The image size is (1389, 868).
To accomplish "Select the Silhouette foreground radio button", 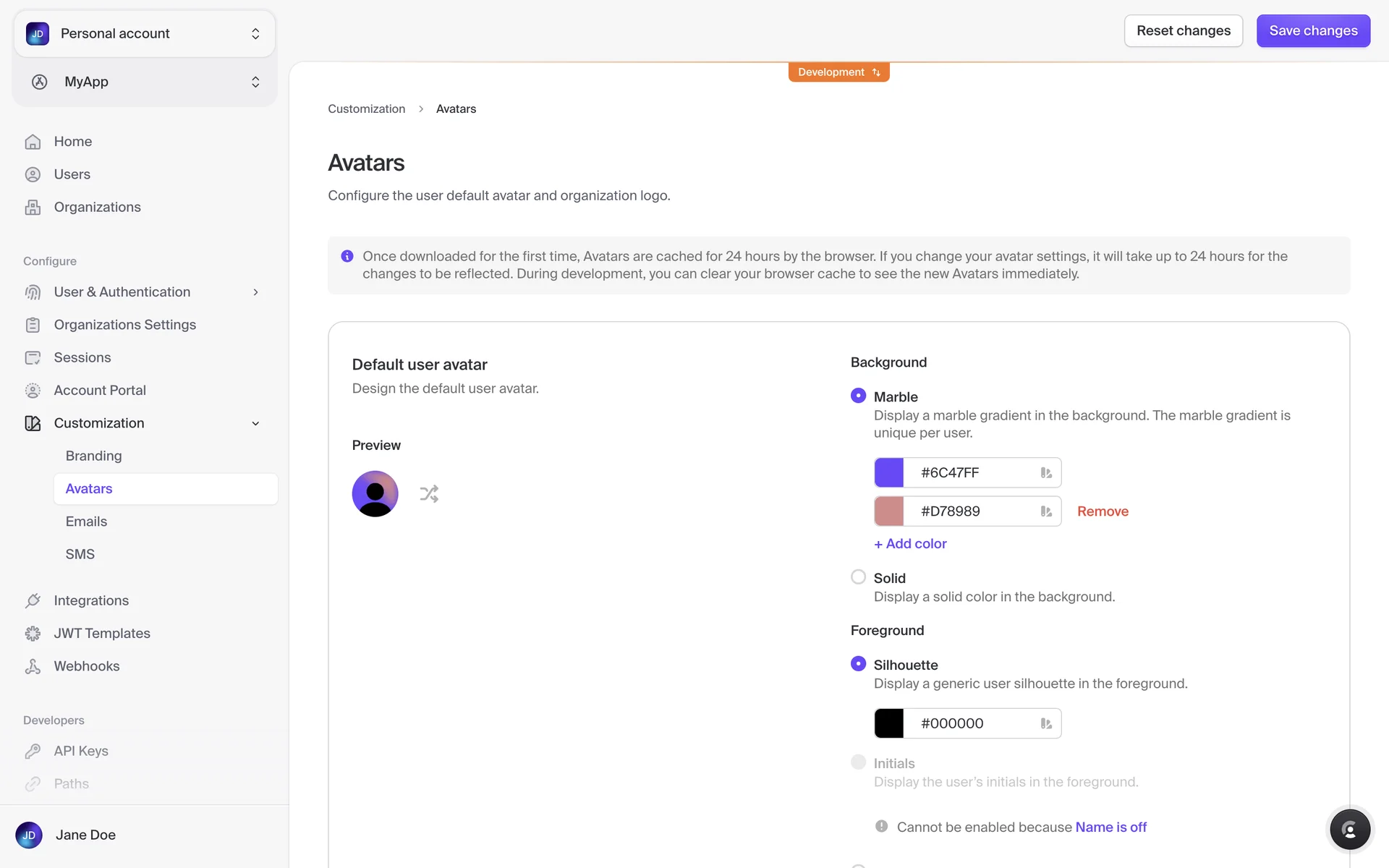I will [x=858, y=664].
